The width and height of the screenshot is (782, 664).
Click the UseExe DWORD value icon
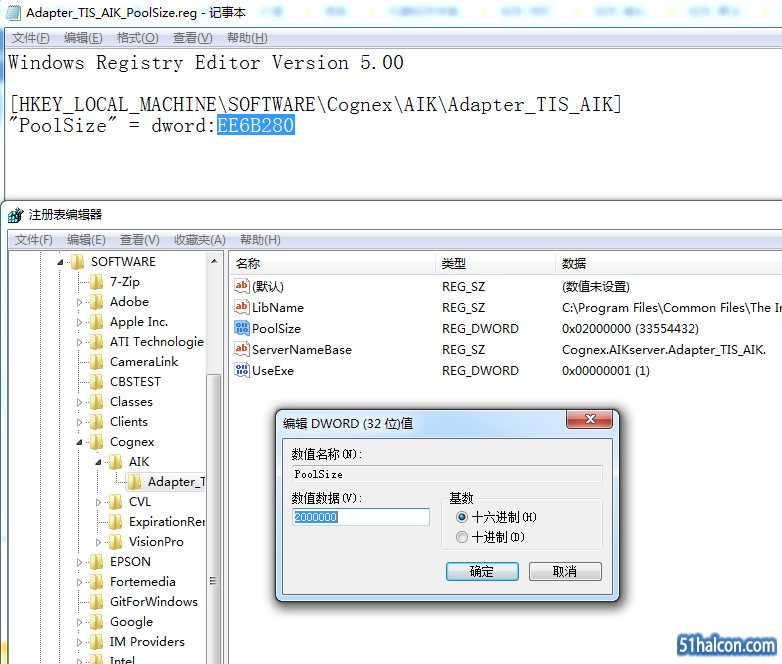pos(241,370)
